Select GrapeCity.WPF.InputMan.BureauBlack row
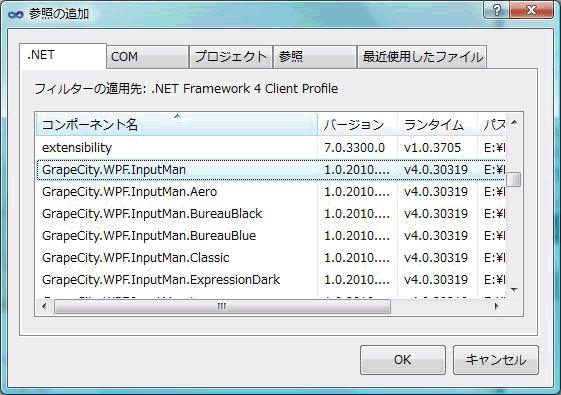561x395 pixels. 271,214
